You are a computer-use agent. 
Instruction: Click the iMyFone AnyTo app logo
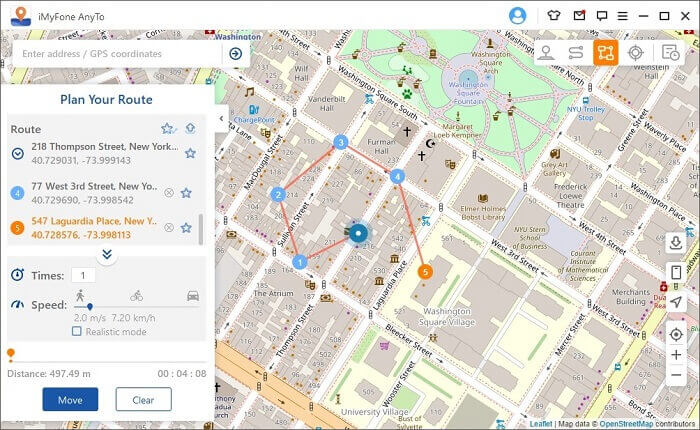tap(21, 16)
